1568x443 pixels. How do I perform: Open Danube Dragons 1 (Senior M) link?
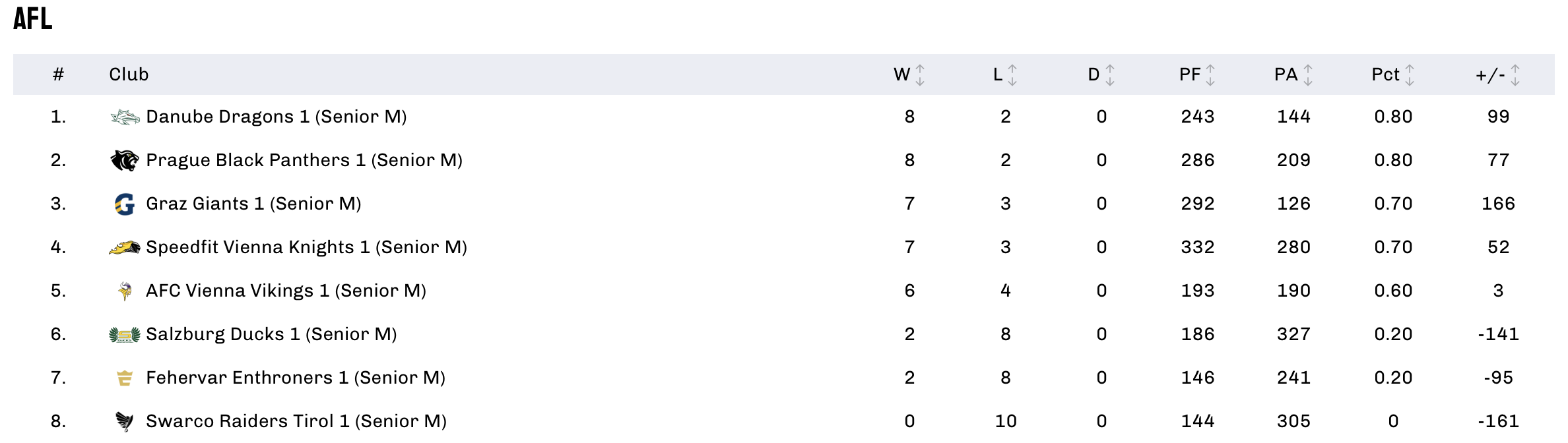(277, 117)
